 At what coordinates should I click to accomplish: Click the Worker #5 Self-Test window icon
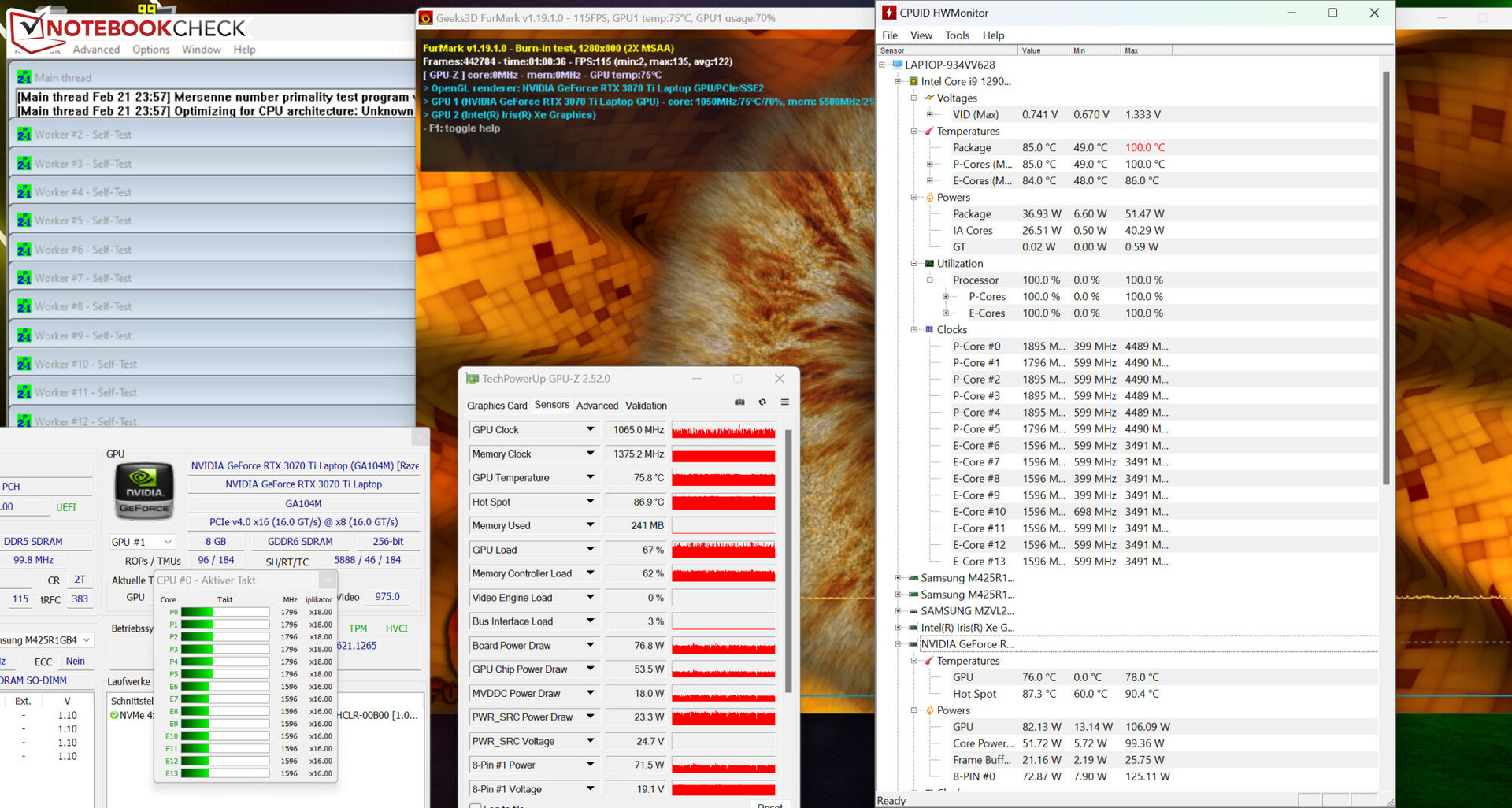24,221
